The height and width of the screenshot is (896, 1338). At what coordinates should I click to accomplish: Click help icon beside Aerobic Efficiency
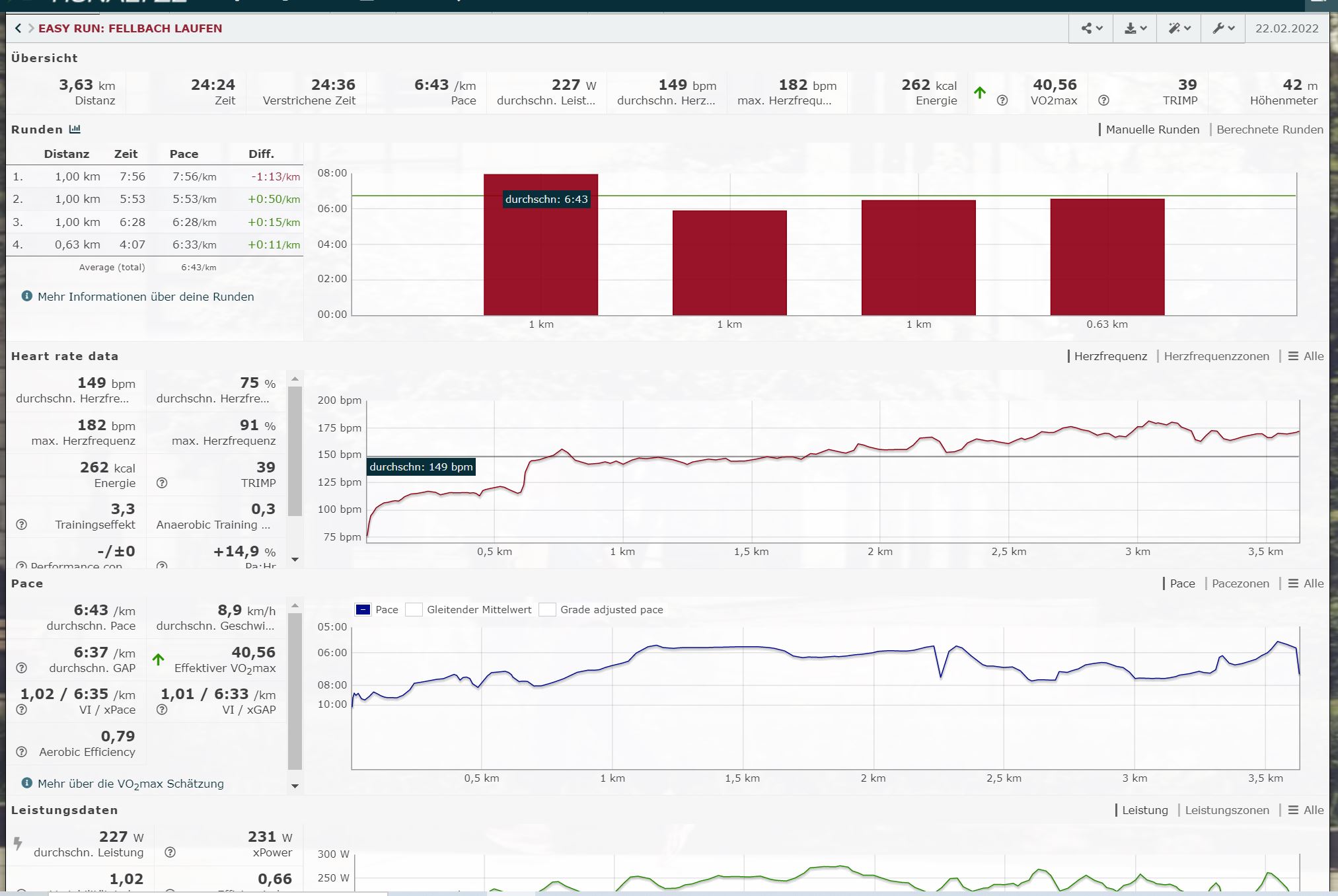[22, 752]
